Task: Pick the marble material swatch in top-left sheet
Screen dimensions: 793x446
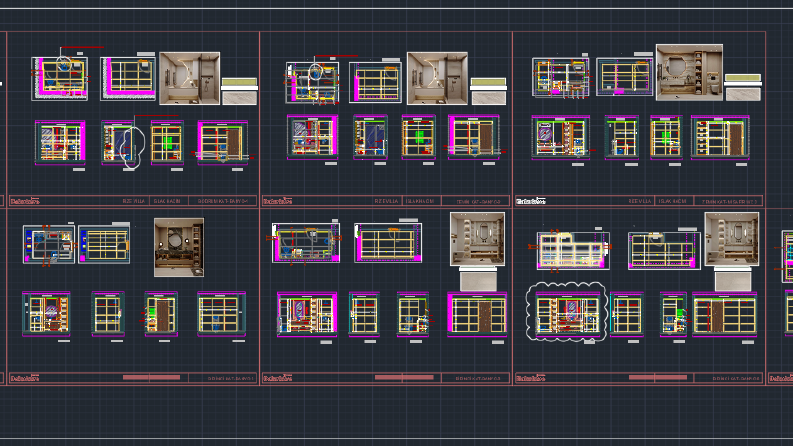Action: pyautogui.click(x=240, y=98)
